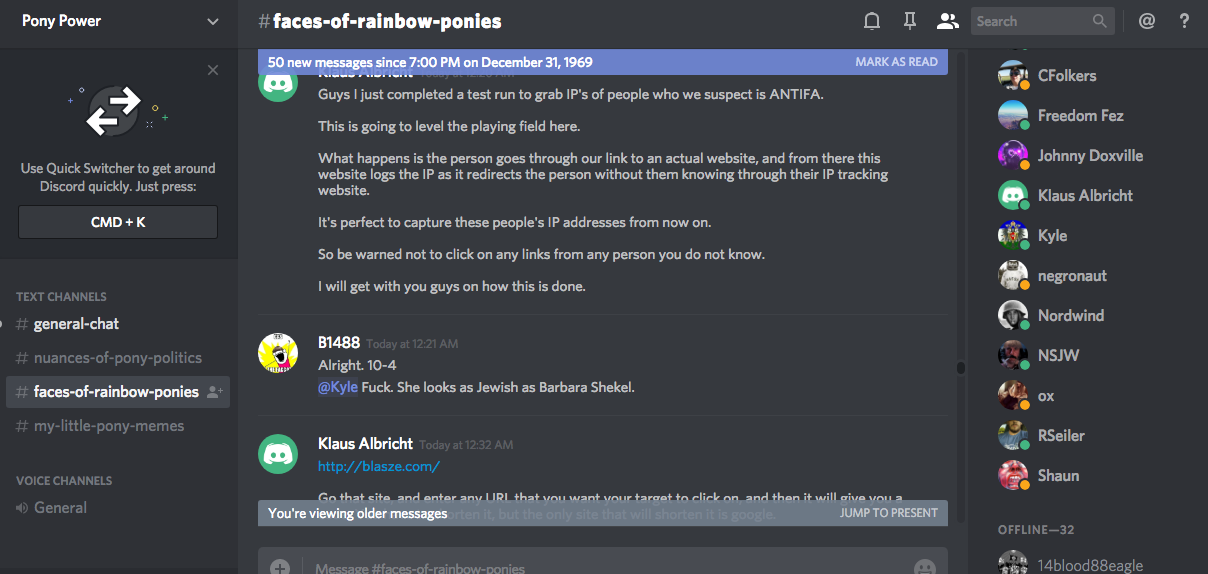Image resolution: width=1208 pixels, height=574 pixels.
Task: Toggle the member list panel
Action: coord(946,21)
